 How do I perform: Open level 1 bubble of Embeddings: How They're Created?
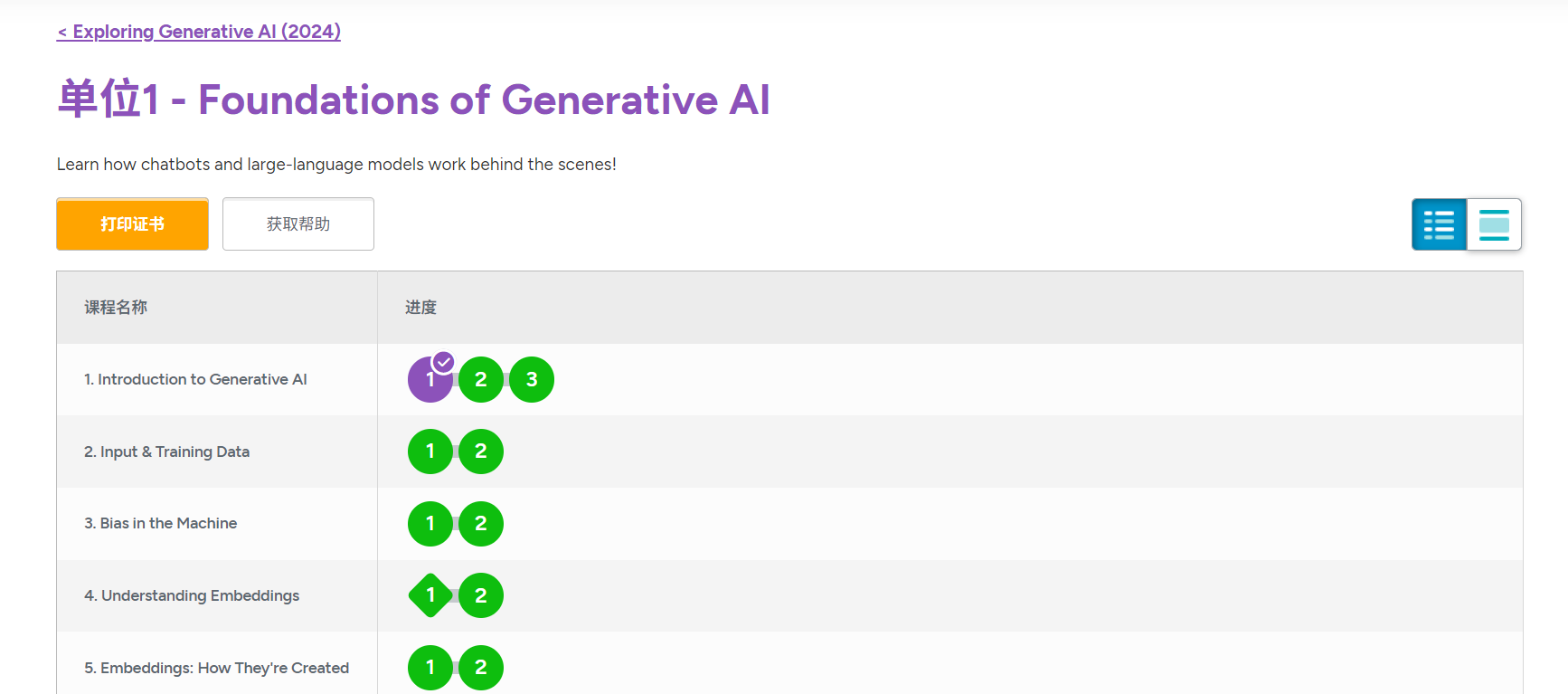tap(430, 668)
